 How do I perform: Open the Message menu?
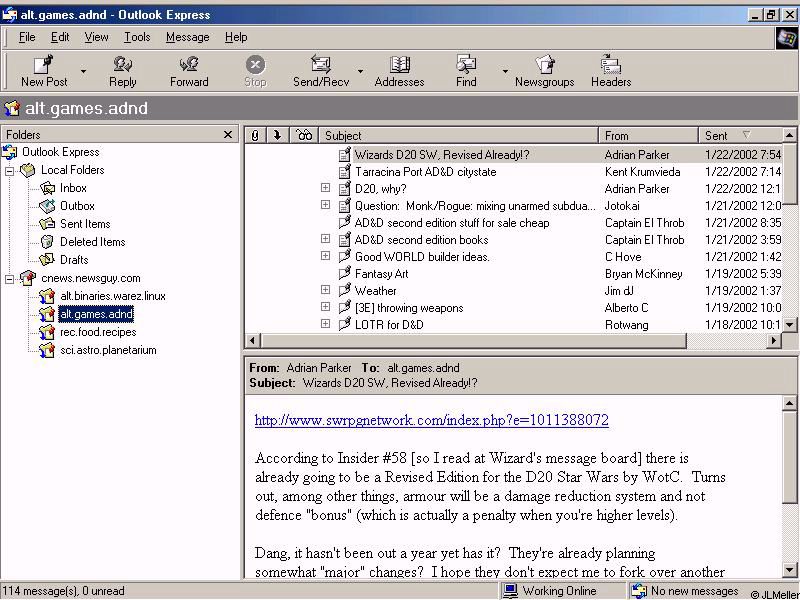(187, 37)
